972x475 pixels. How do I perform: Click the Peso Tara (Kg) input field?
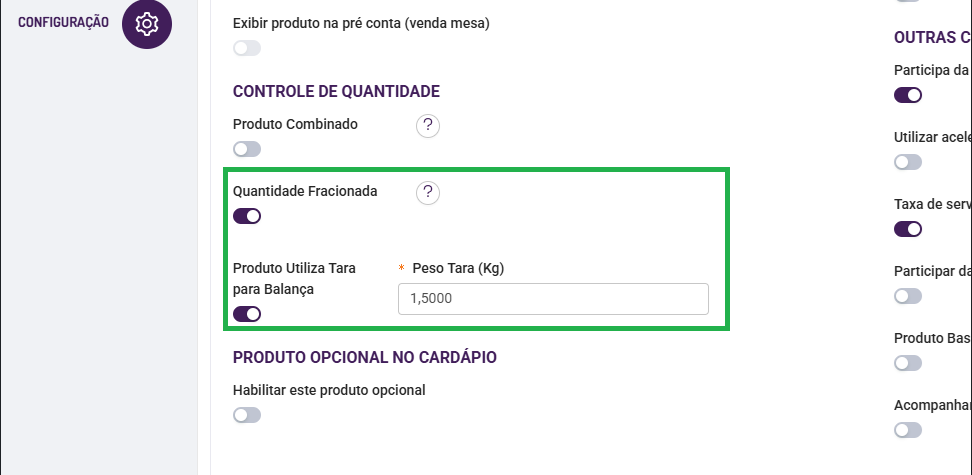tap(553, 299)
